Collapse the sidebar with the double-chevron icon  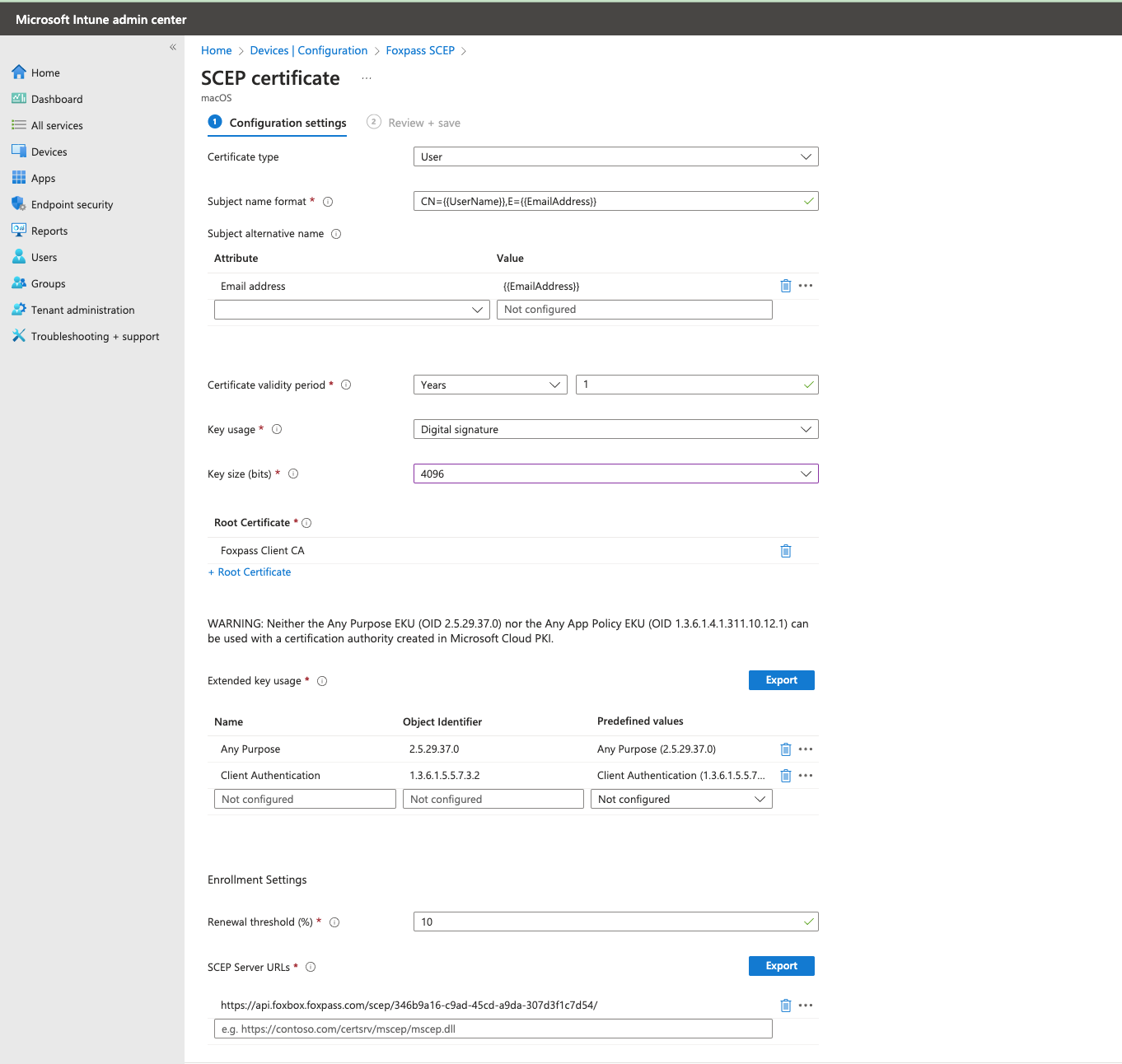pyautogui.click(x=173, y=47)
